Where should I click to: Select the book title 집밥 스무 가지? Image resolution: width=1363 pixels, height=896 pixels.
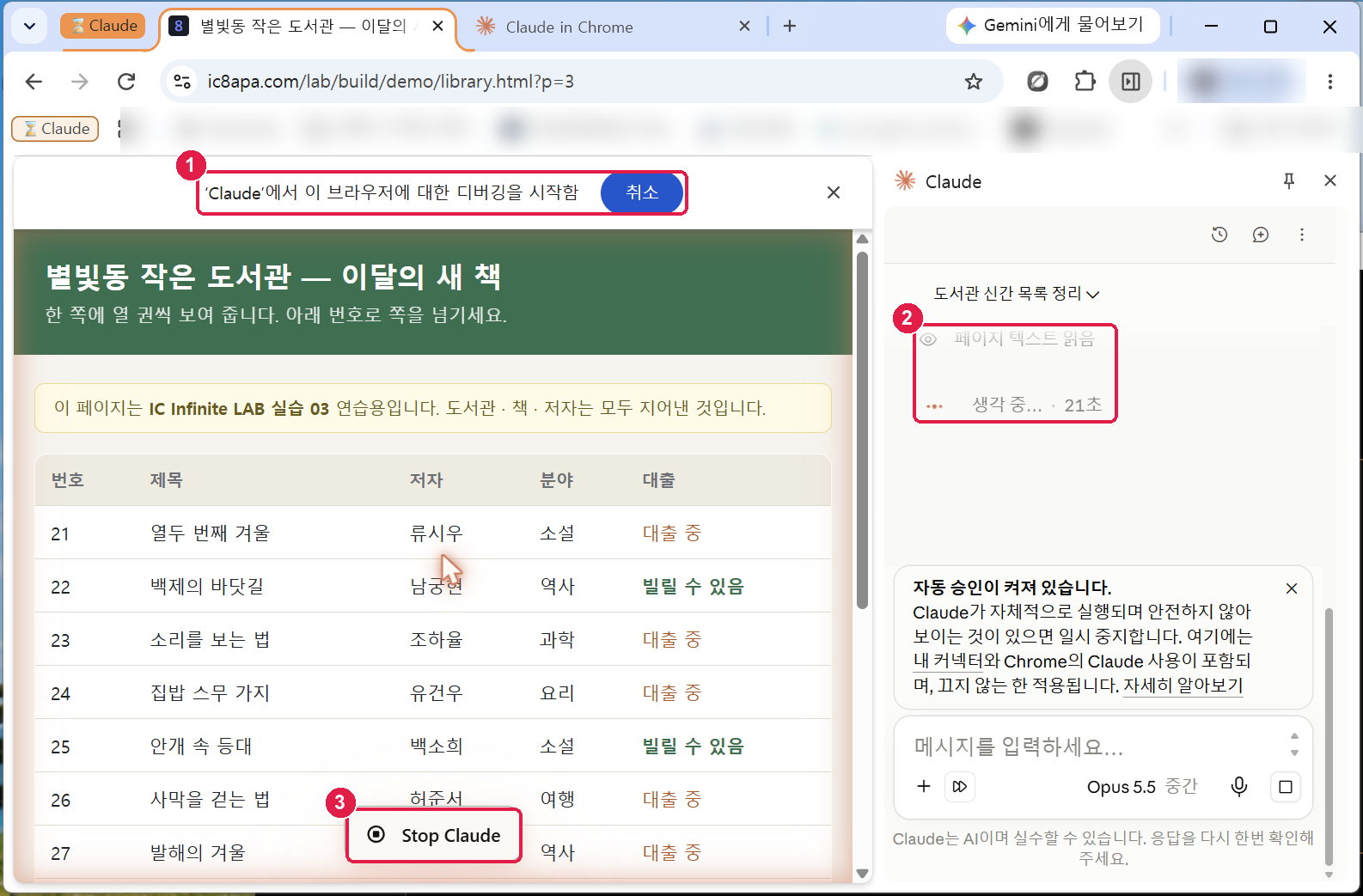tap(211, 693)
